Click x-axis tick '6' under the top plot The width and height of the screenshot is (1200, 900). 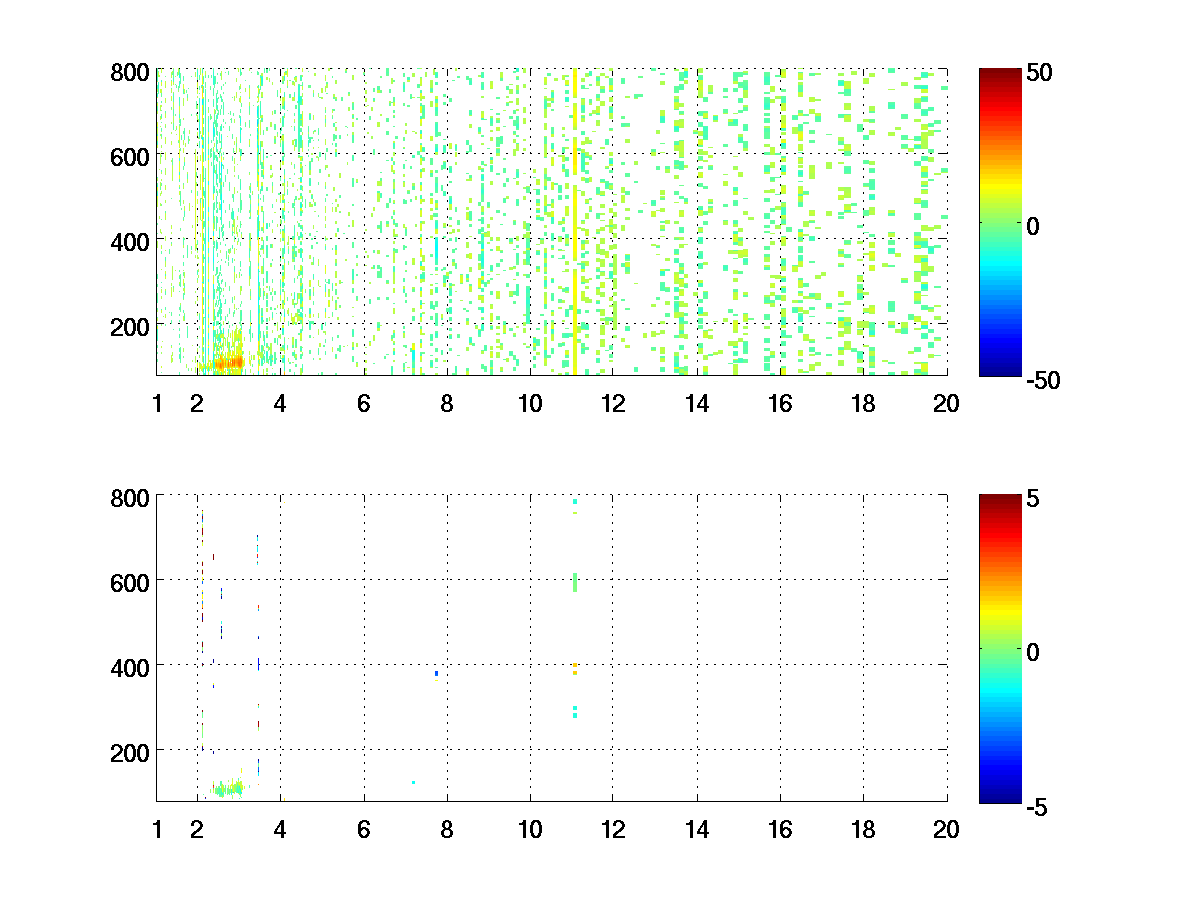[x=363, y=403]
